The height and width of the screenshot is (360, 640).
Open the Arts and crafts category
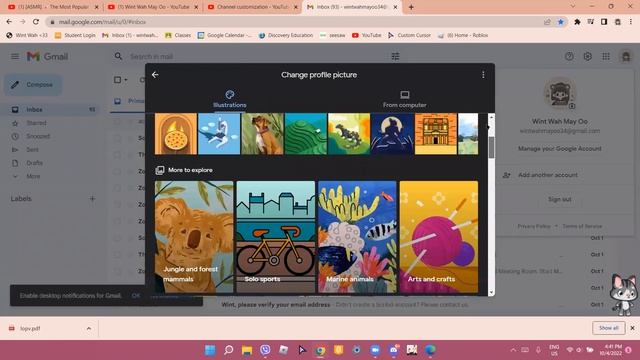pyautogui.click(x=439, y=237)
